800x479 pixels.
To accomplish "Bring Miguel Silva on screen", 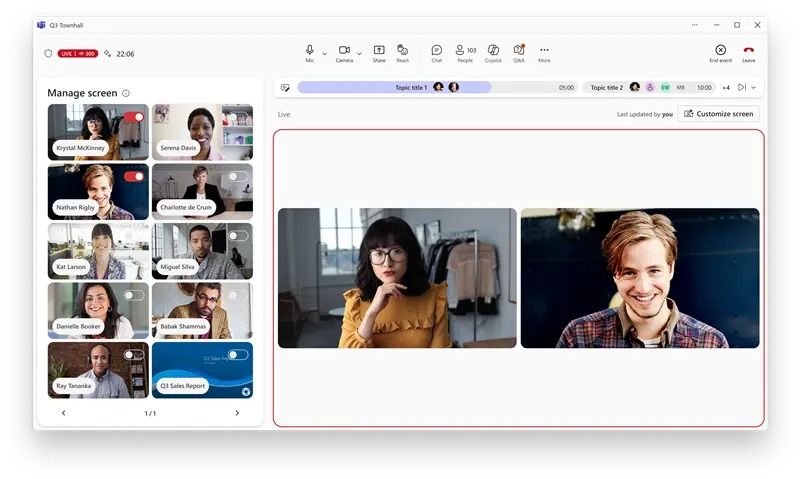I will pyautogui.click(x=238, y=236).
